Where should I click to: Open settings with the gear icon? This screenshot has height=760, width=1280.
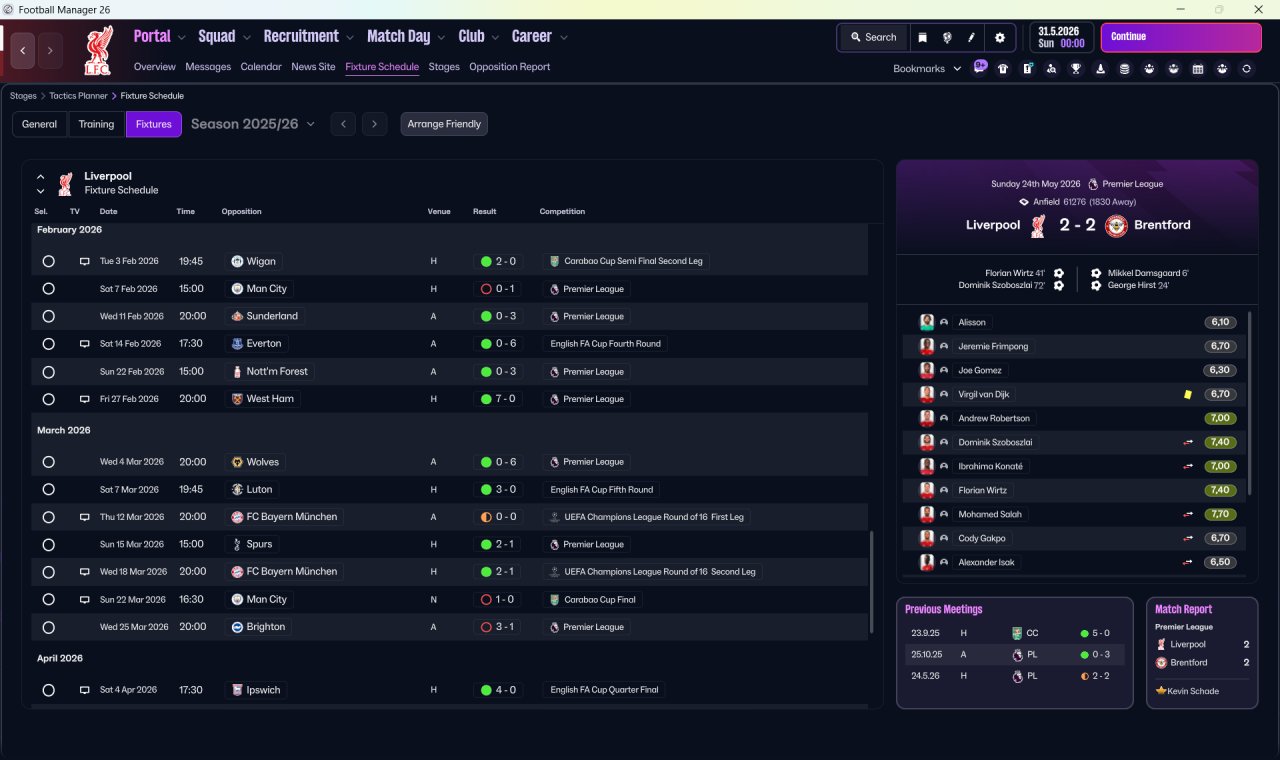coord(999,37)
